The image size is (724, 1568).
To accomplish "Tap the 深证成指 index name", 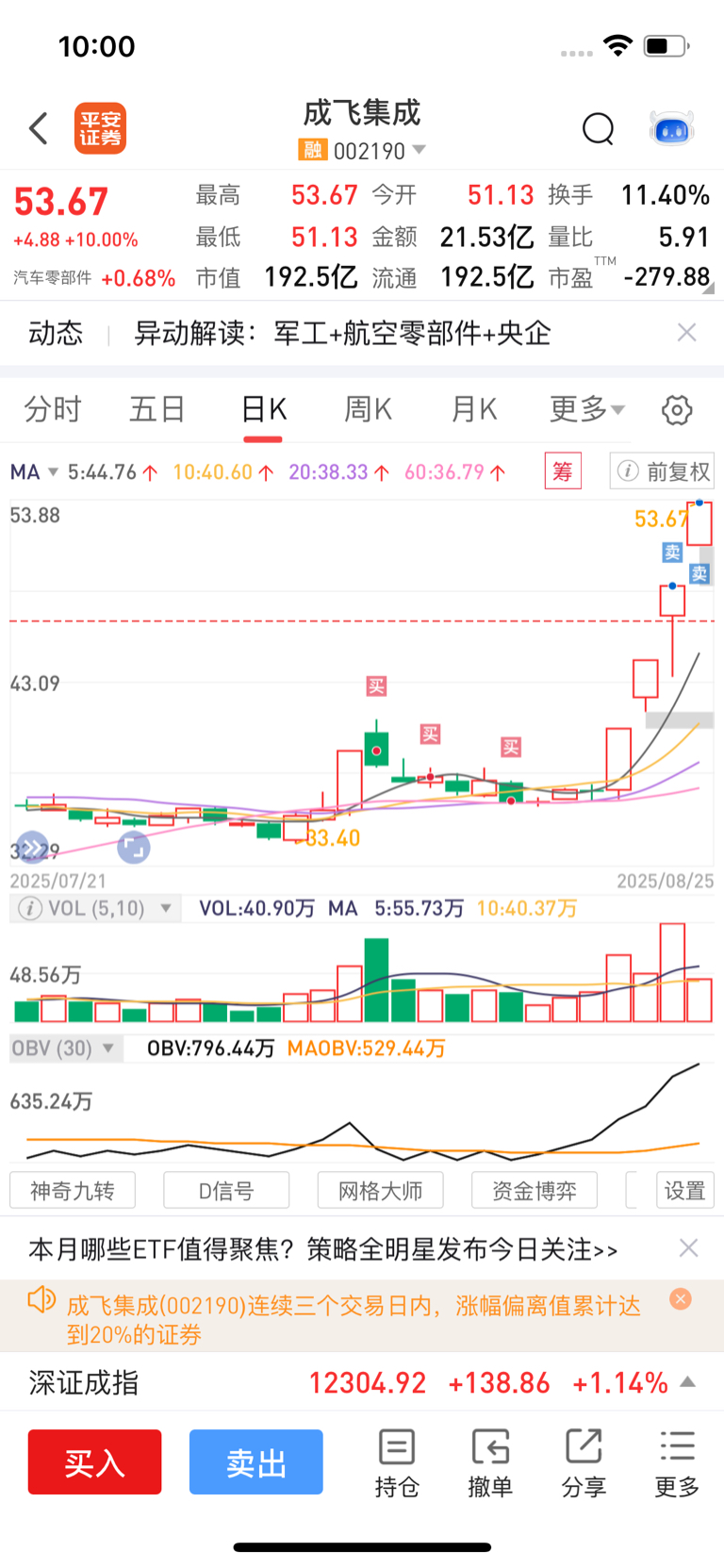I will pos(84,1383).
